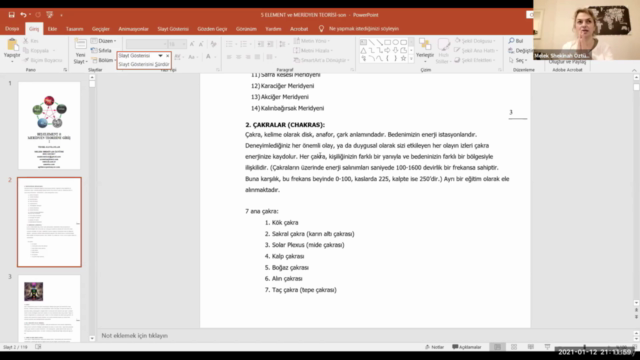Open the Acrobat tab

299,29
